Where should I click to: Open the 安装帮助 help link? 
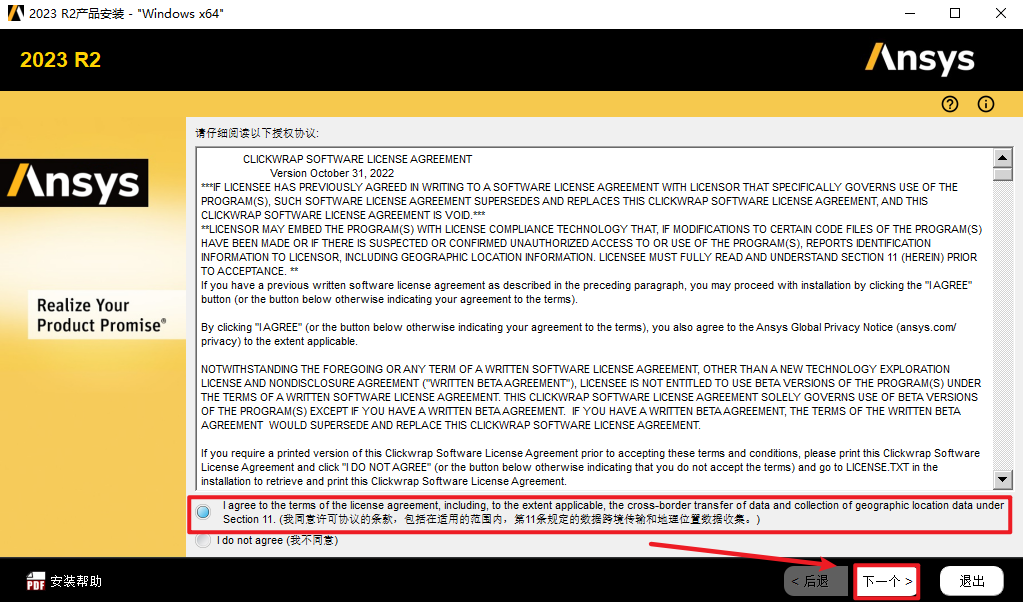(x=75, y=581)
